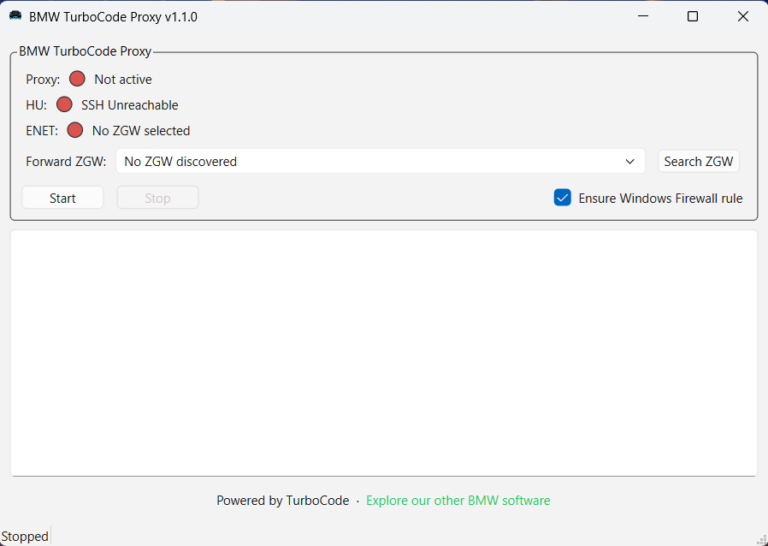Click the 'Stopped' status bar text
768x546 pixels.
pos(24,537)
